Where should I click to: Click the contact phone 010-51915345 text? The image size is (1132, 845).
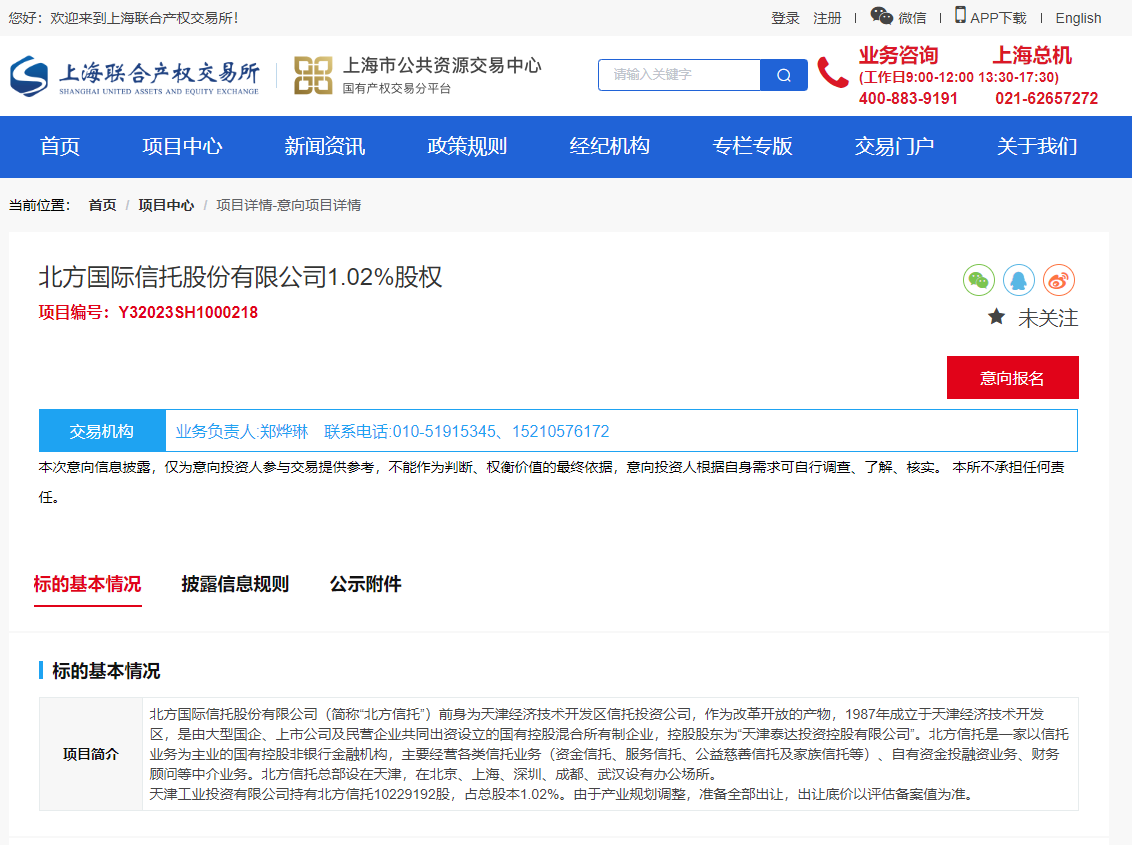444,432
